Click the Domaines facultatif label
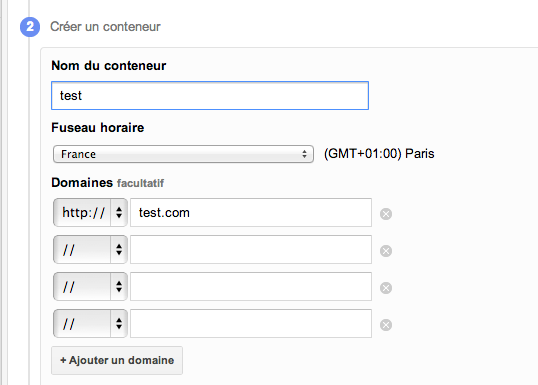Viewport: 538px width, 385px height. tap(107, 183)
